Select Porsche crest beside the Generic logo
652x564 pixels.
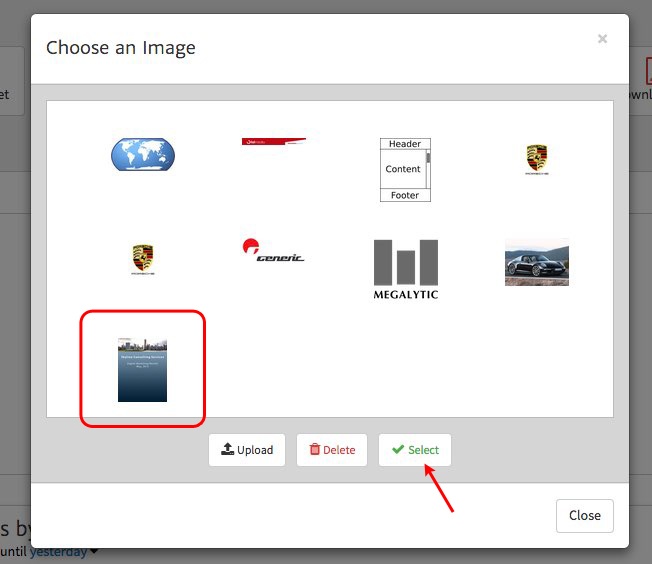142,260
